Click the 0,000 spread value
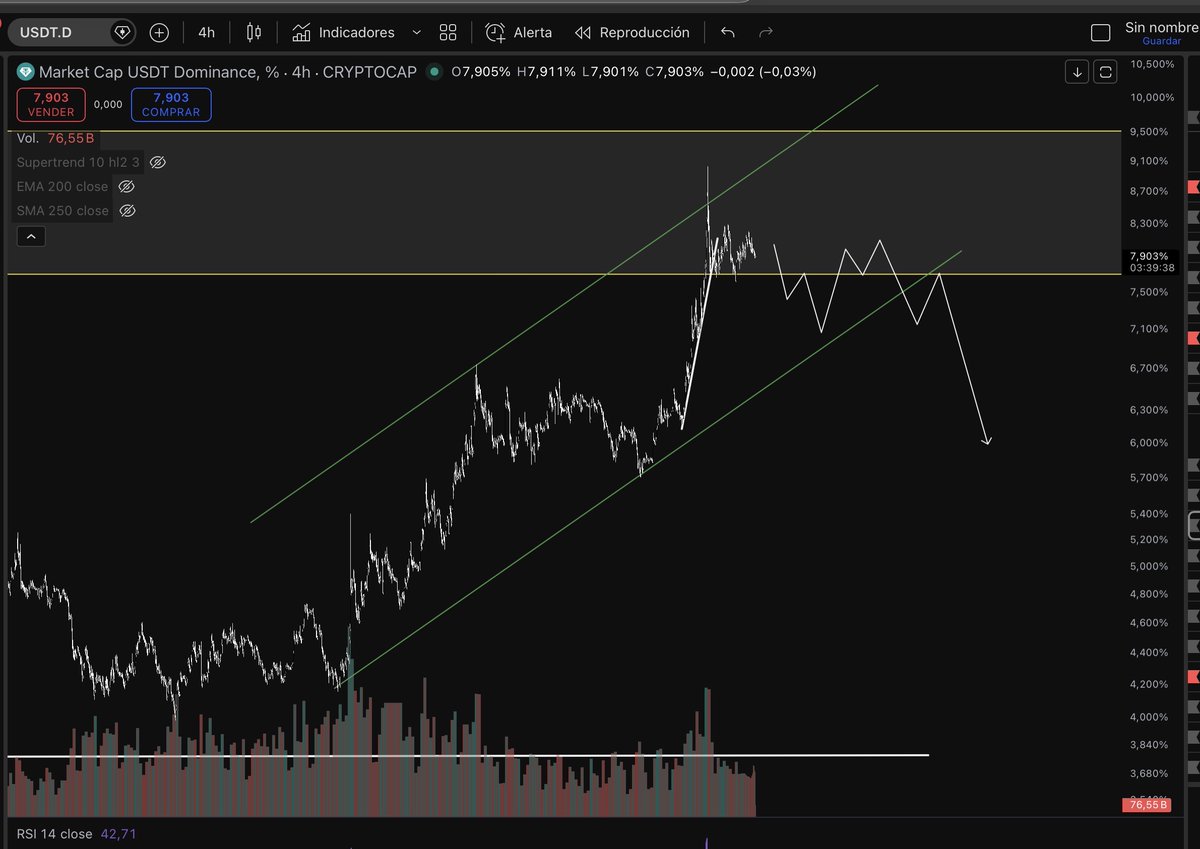 click(108, 104)
